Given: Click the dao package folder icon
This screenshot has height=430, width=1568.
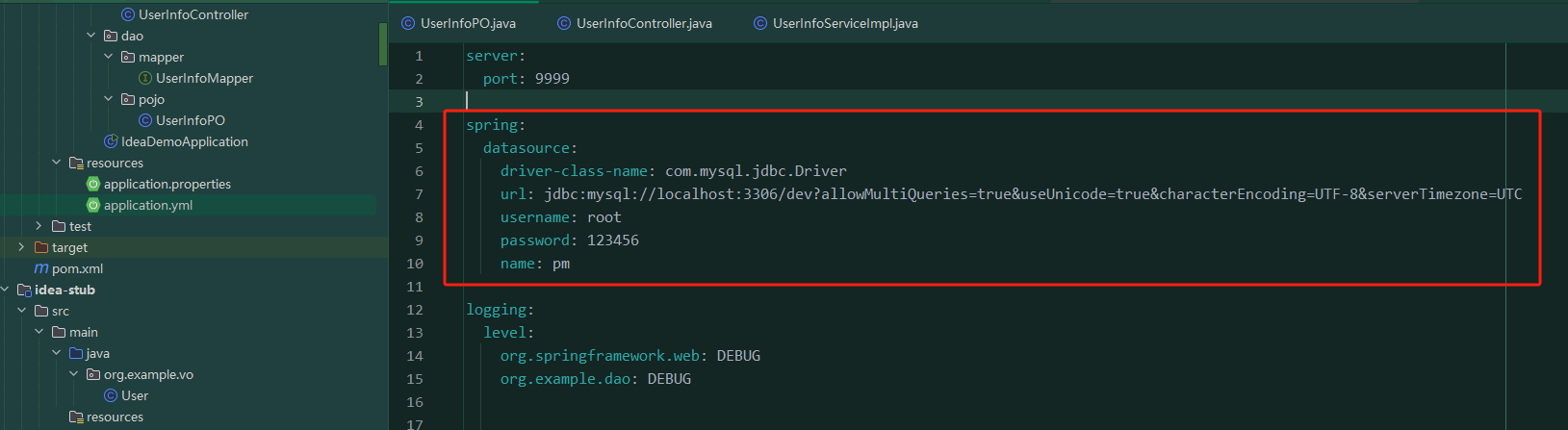Looking at the screenshot, I should (x=111, y=36).
